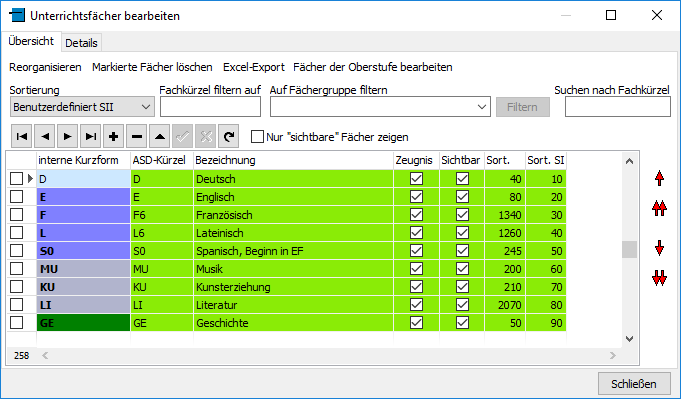Select the Deutsch name cell
Image resolution: width=681 pixels, height=399 pixels.
click(x=293, y=179)
